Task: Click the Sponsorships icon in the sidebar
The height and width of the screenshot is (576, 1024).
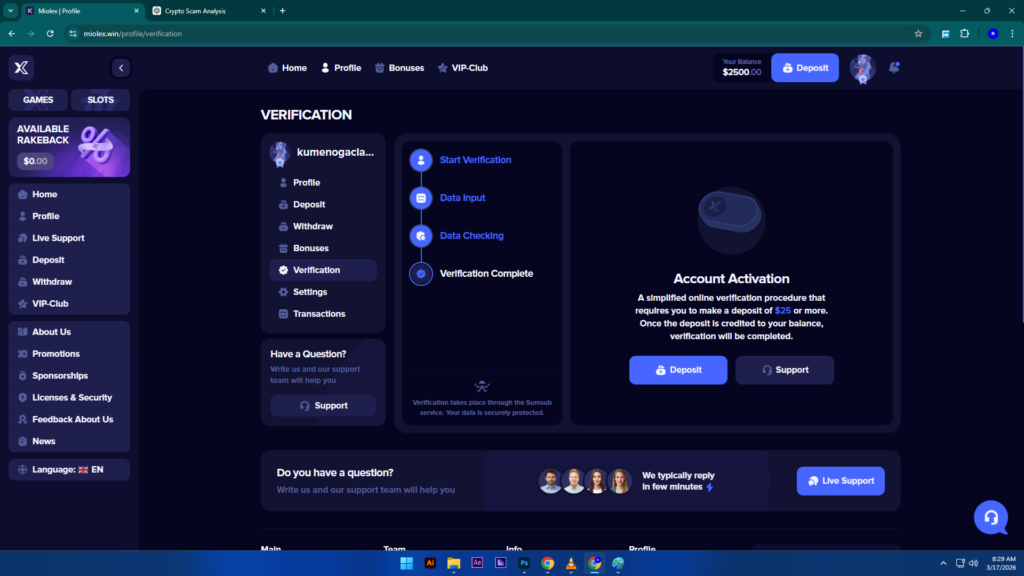Action: (25, 375)
